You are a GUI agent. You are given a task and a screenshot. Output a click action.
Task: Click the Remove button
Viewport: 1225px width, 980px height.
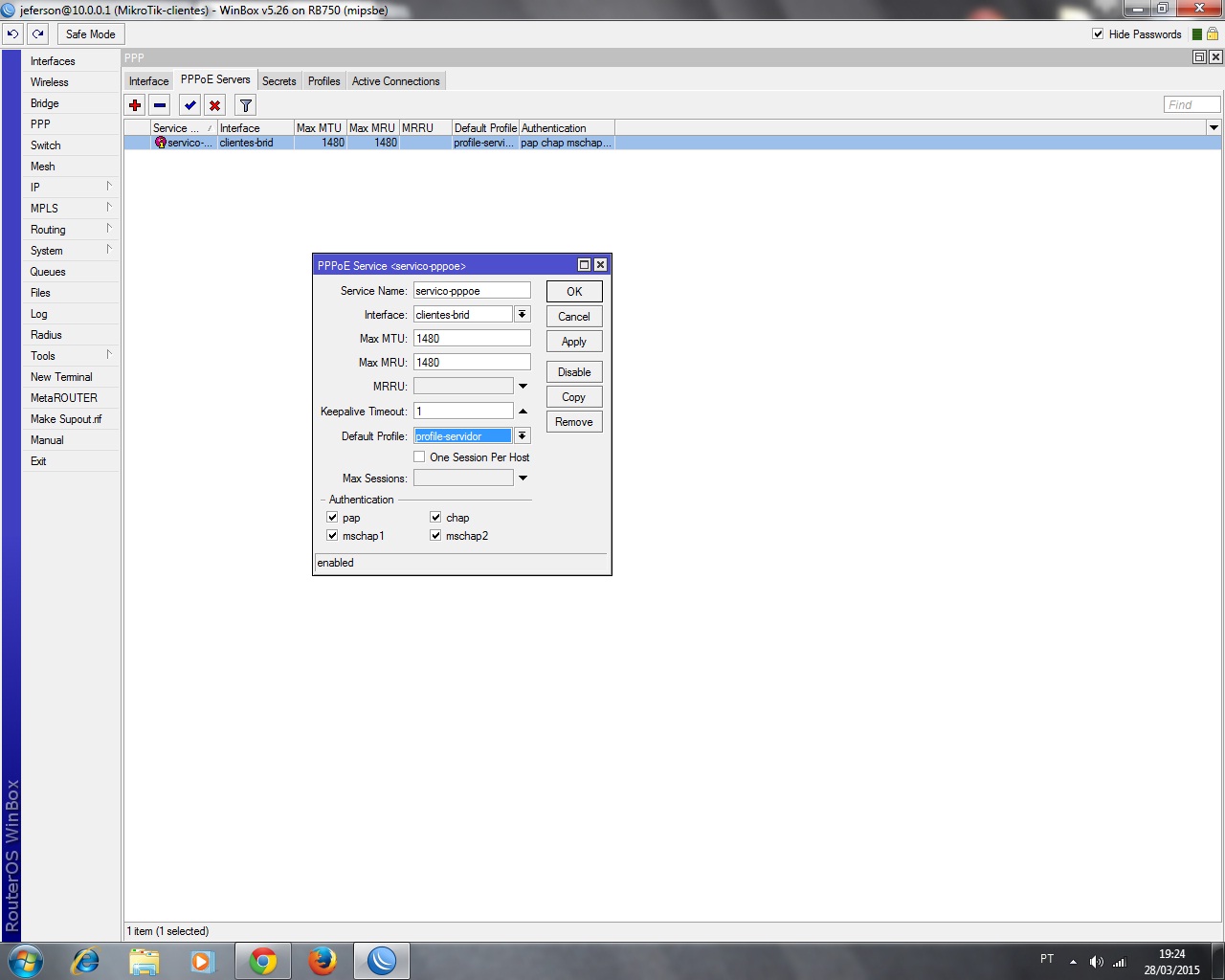[x=574, y=421]
